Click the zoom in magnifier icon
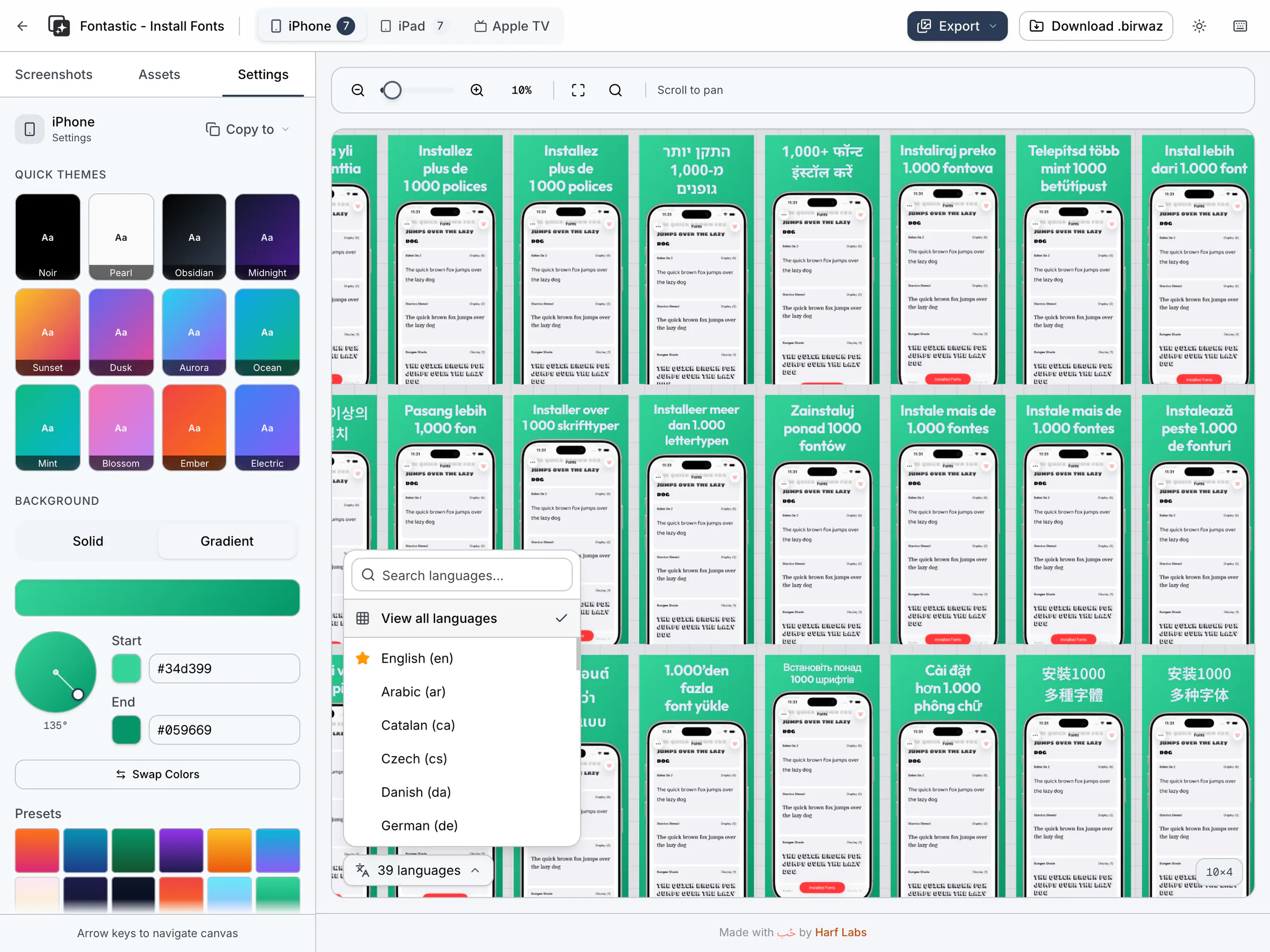Viewport: 1270px width, 952px height. [477, 90]
